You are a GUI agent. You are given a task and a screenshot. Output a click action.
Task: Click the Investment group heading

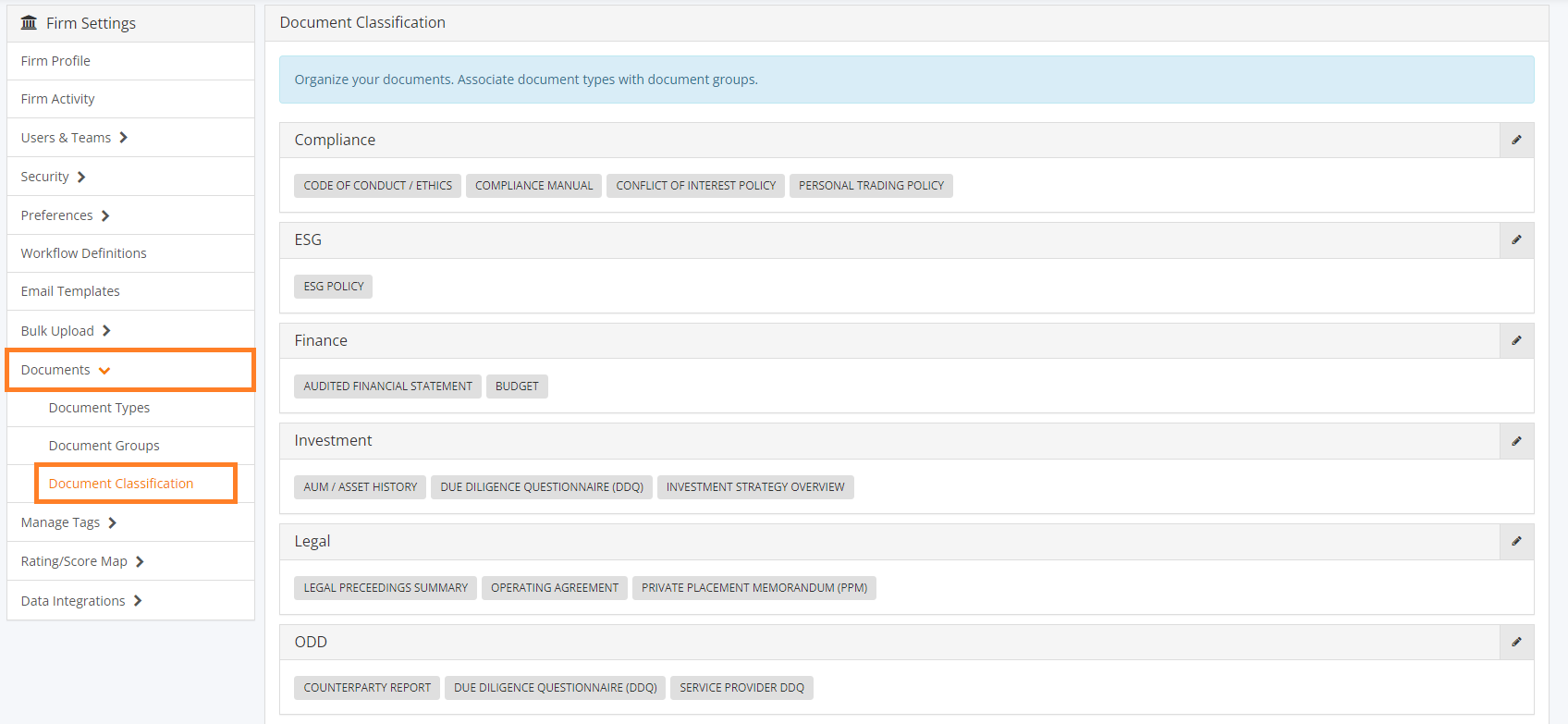tap(333, 441)
